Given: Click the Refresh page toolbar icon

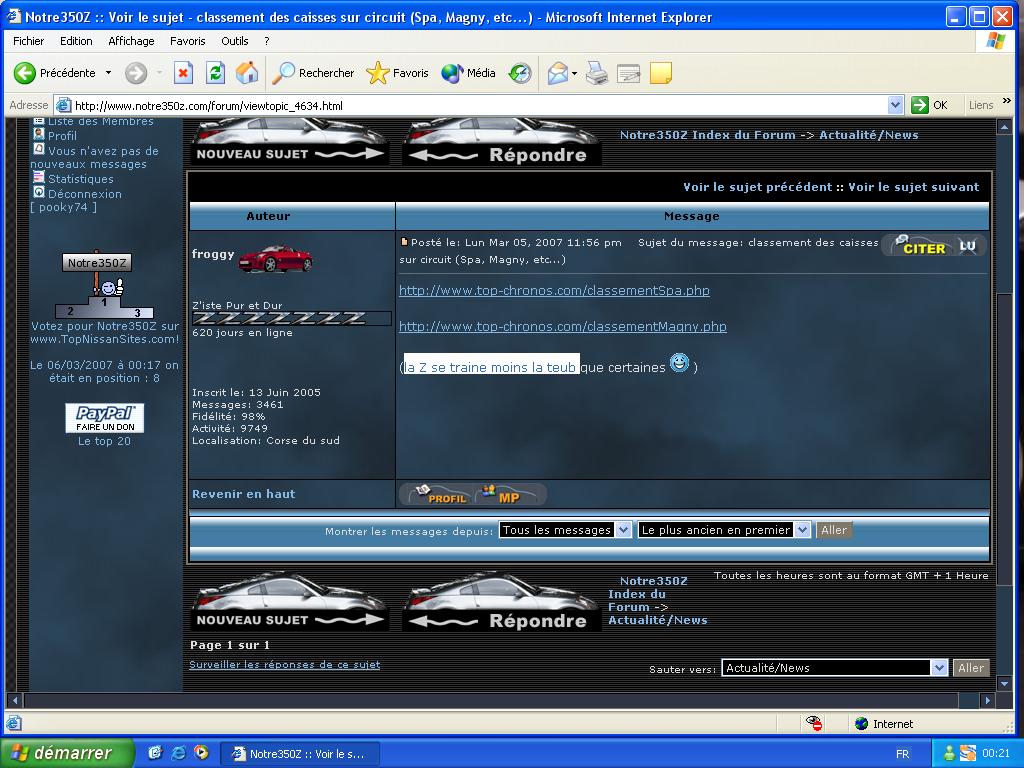Looking at the screenshot, I should click(215, 73).
